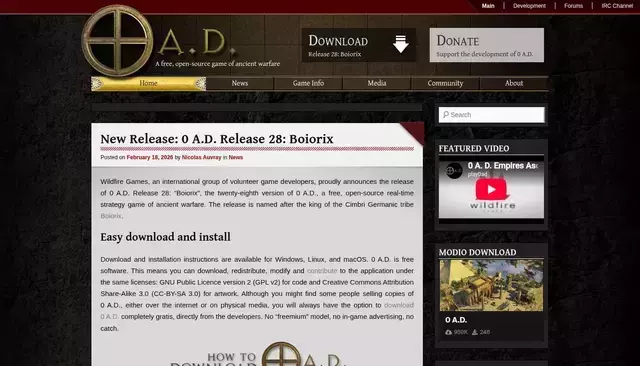Click the Easy download and install heading
Screen dimensions: 640x366
click(x=165, y=237)
